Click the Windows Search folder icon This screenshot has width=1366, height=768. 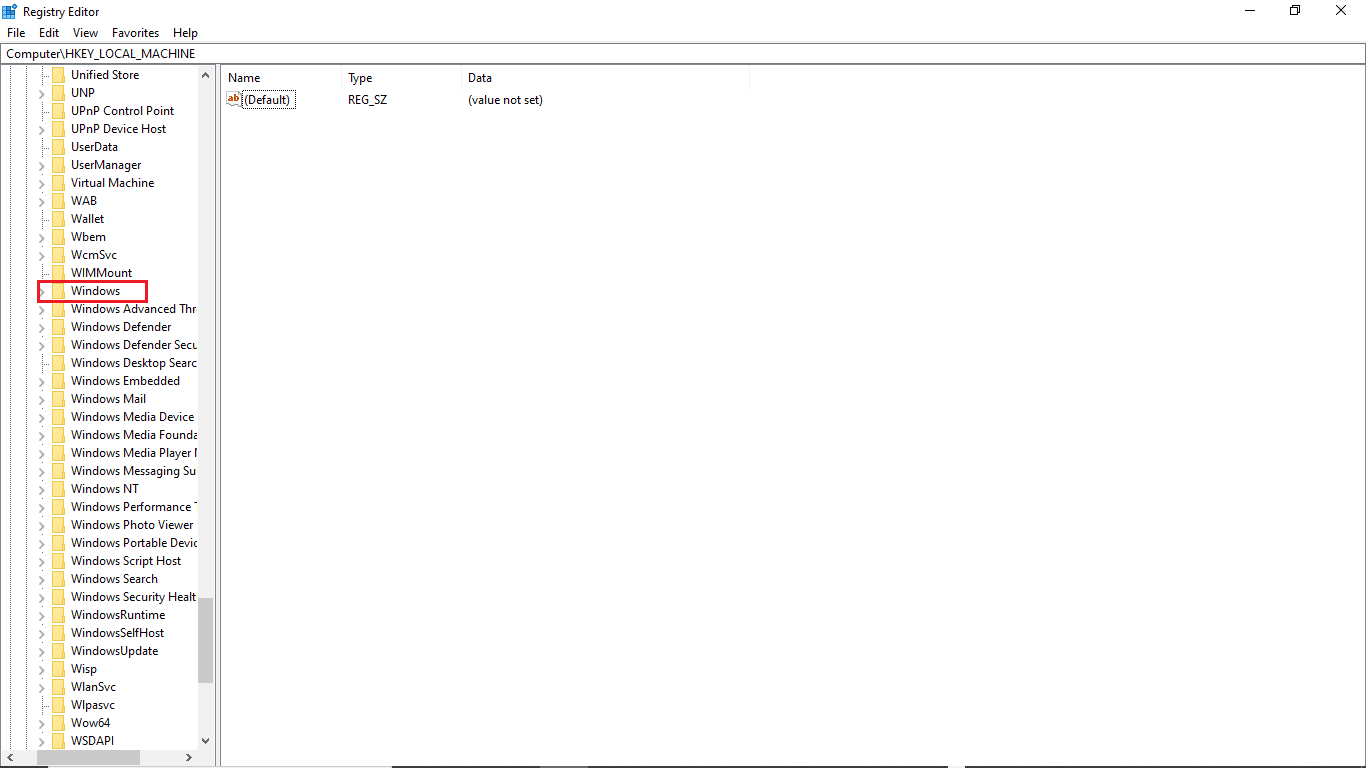(58, 579)
